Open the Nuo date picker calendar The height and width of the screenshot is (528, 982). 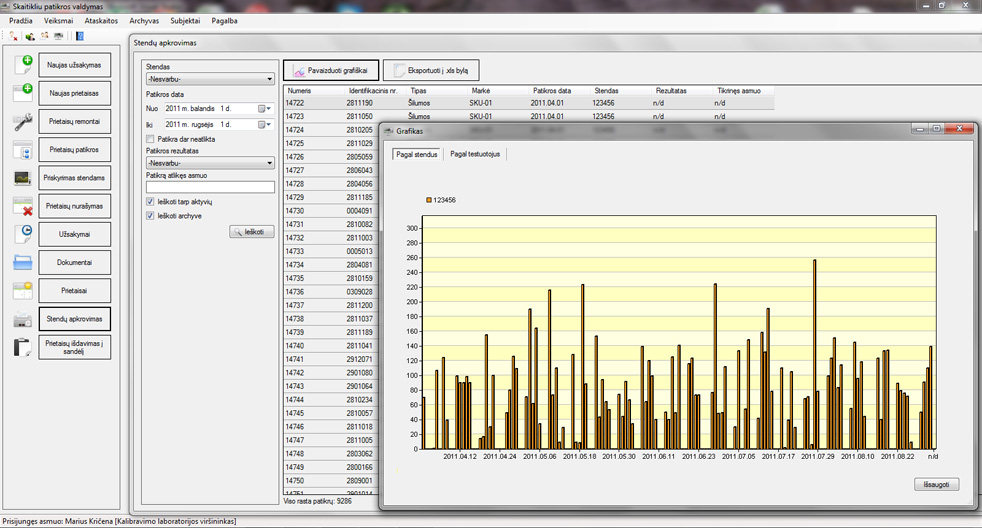click(264, 108)
